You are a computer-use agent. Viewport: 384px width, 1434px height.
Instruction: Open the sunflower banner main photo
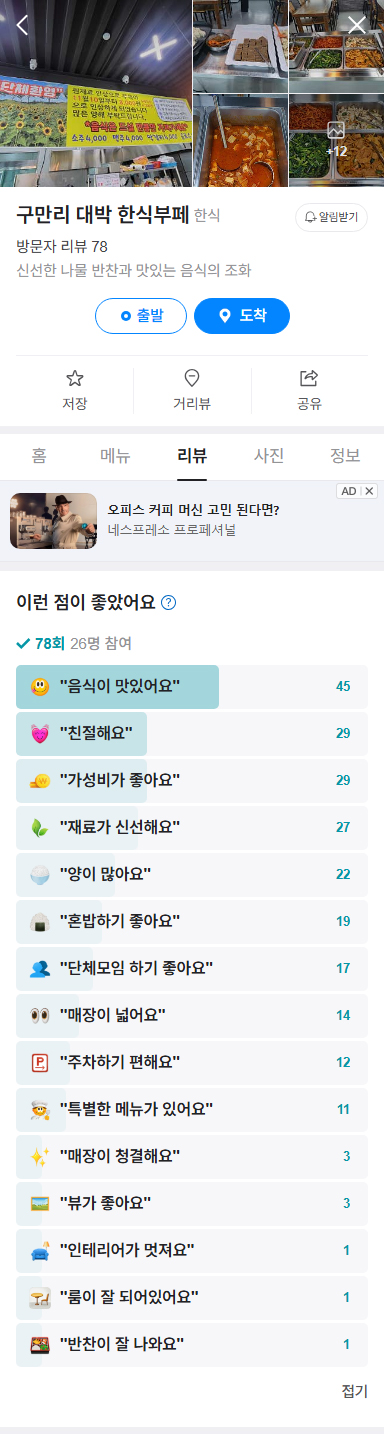95,93
